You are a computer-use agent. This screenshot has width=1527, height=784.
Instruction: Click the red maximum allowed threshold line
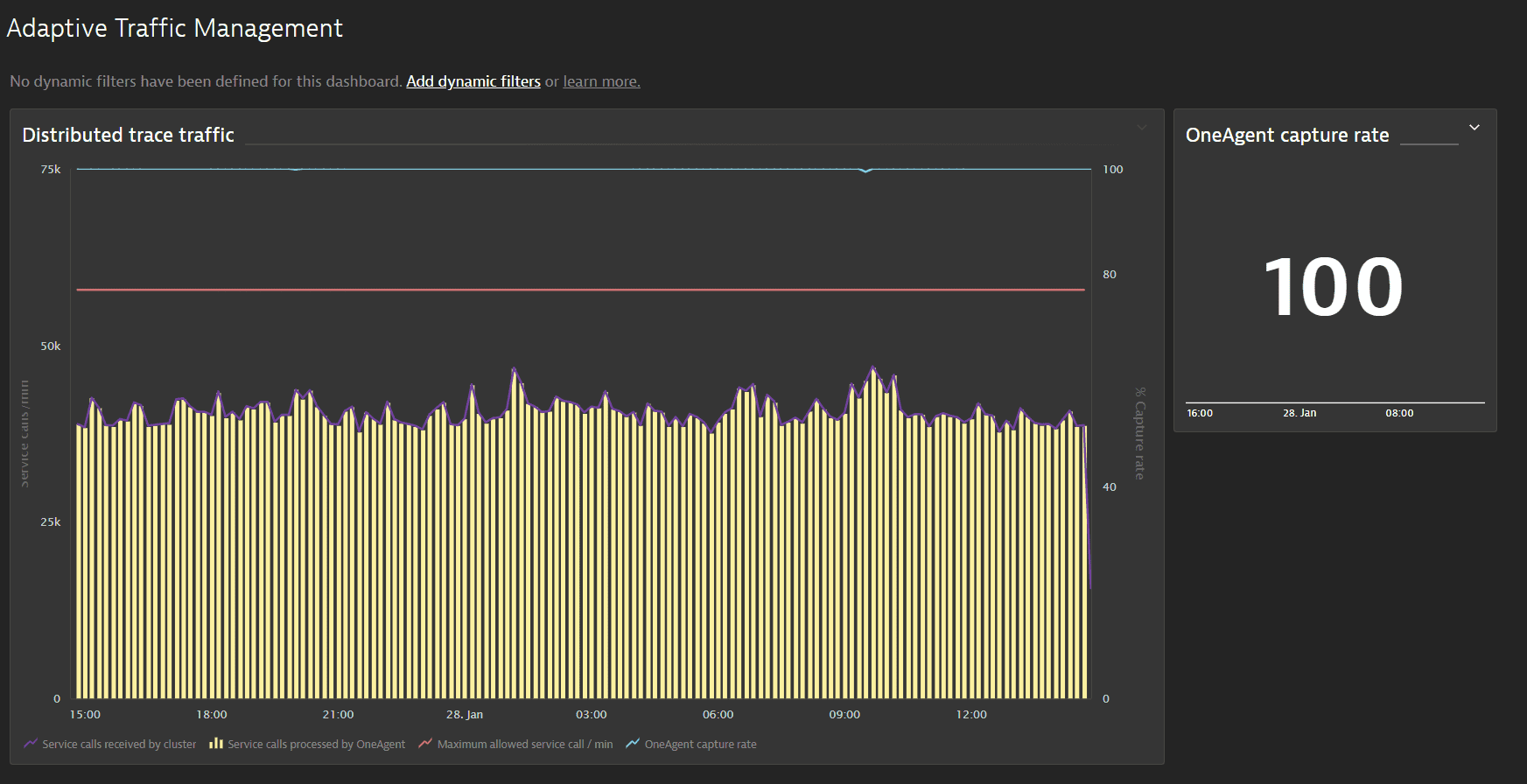point(578,290)
